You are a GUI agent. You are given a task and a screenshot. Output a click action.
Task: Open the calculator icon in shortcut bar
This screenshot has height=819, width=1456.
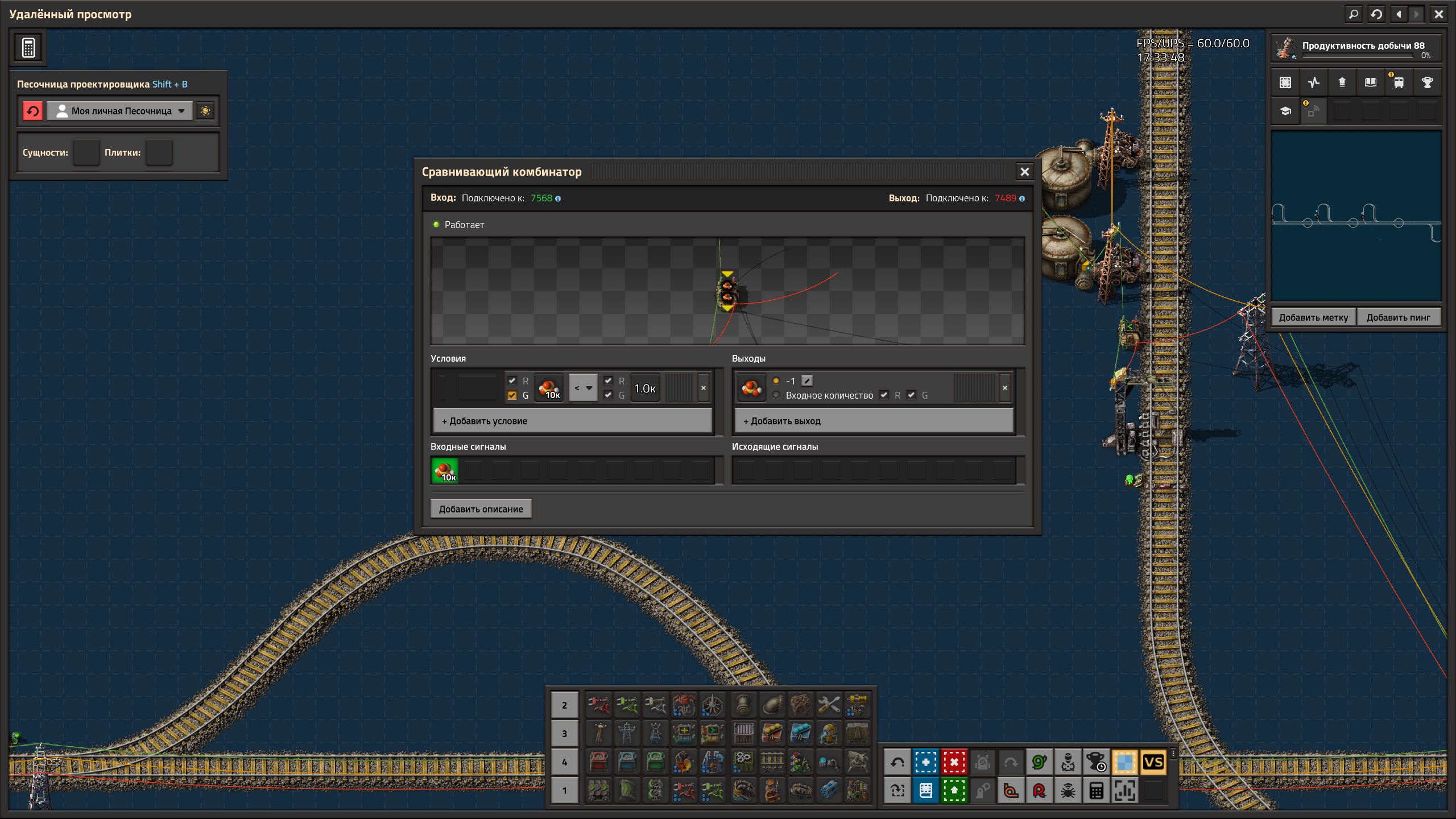click(1096, 791)
